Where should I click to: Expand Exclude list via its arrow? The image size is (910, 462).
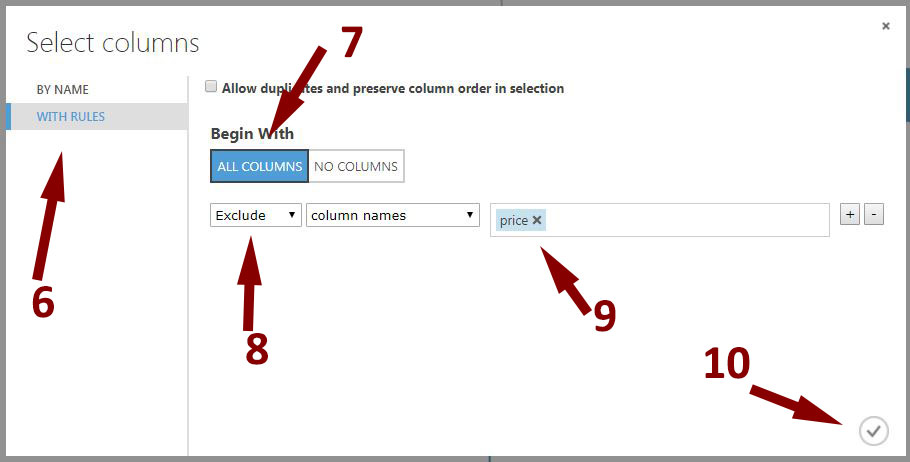[x=292, y=215]
